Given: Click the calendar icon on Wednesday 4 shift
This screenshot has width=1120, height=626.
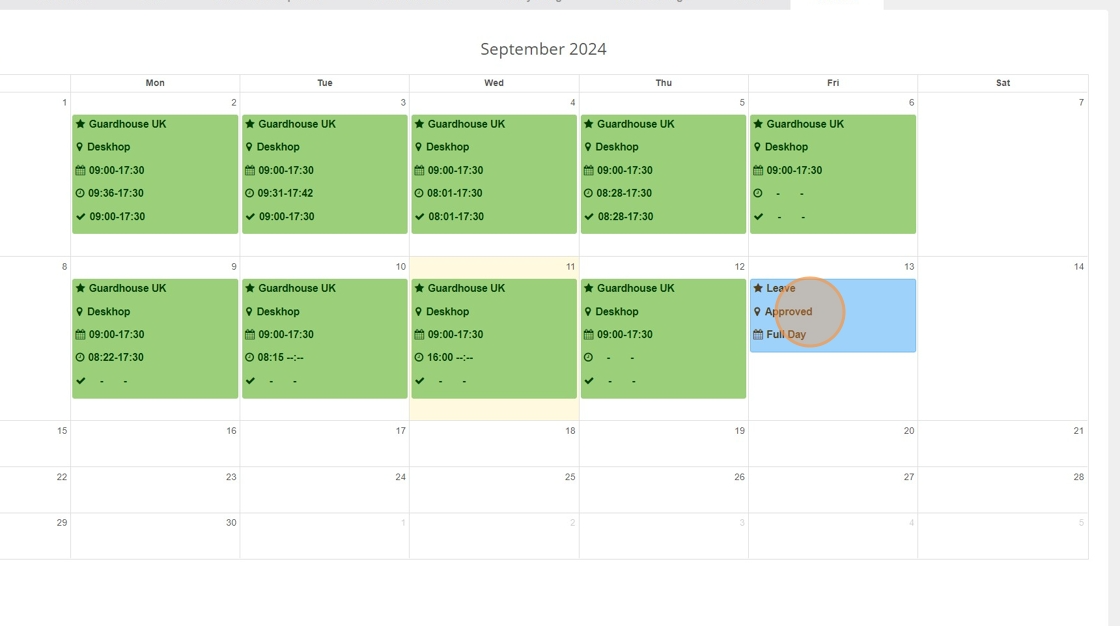Looking at the screenshot, I should tap(419, 171).
